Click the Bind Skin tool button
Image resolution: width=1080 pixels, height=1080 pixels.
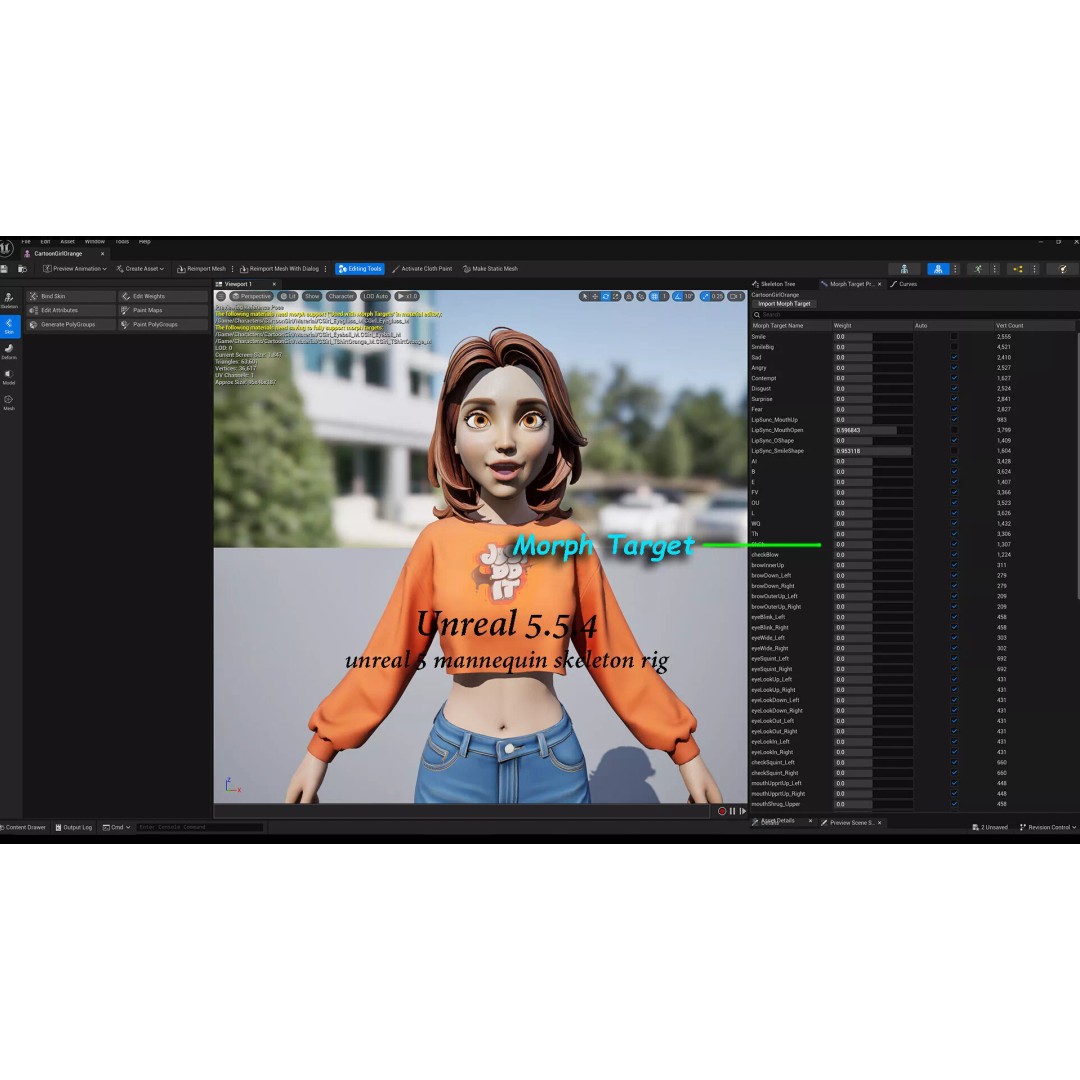(x=71, y=296)
